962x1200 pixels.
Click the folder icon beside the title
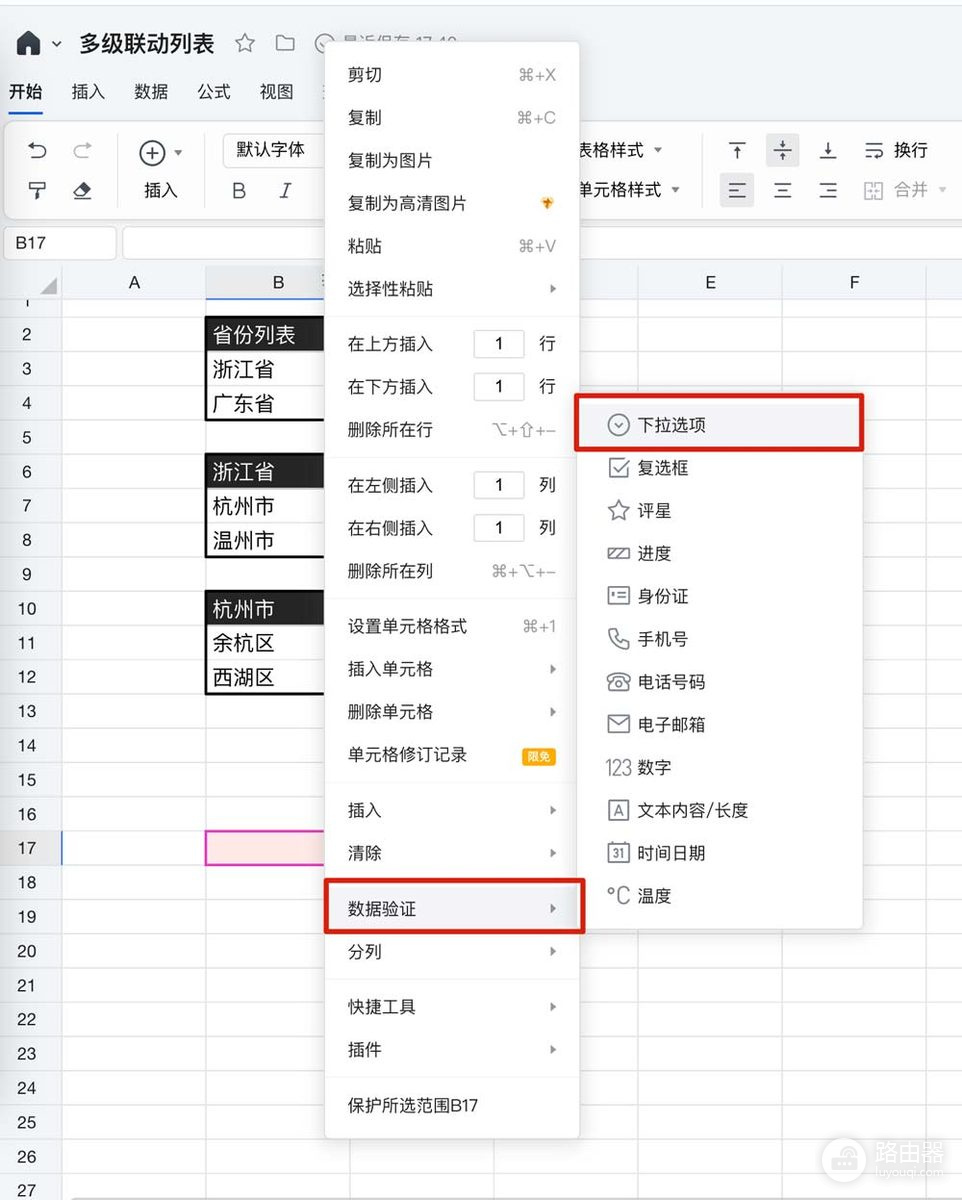pyautogui.click(x=285, y=43)
